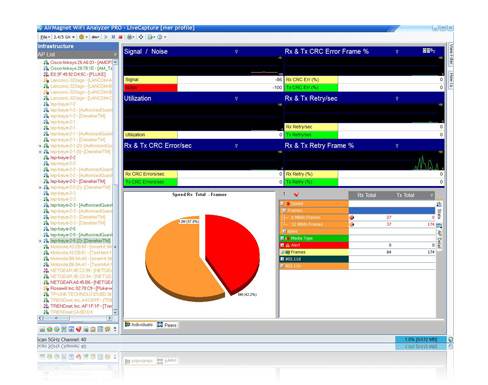Open the vertical AP Detail tab
The height and width of the screenshot is (385, 488).
point(439,236)
